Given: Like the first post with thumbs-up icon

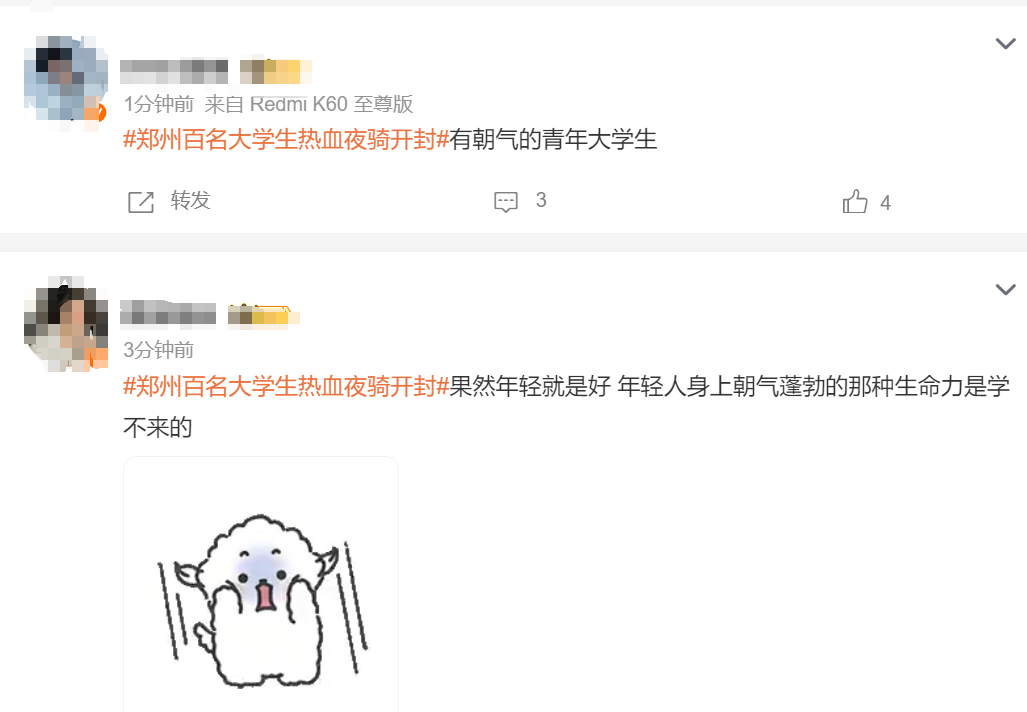Looking at the screenshot, I should 855,202.
